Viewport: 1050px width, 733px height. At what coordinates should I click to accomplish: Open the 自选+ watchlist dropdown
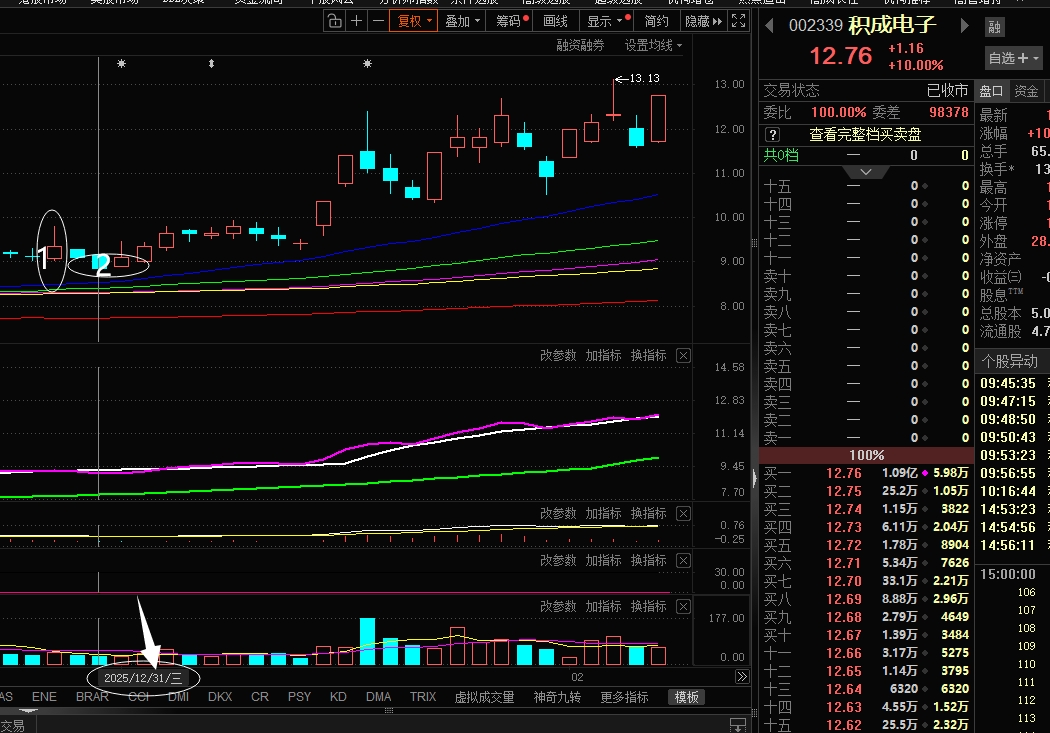(1014, 58)
